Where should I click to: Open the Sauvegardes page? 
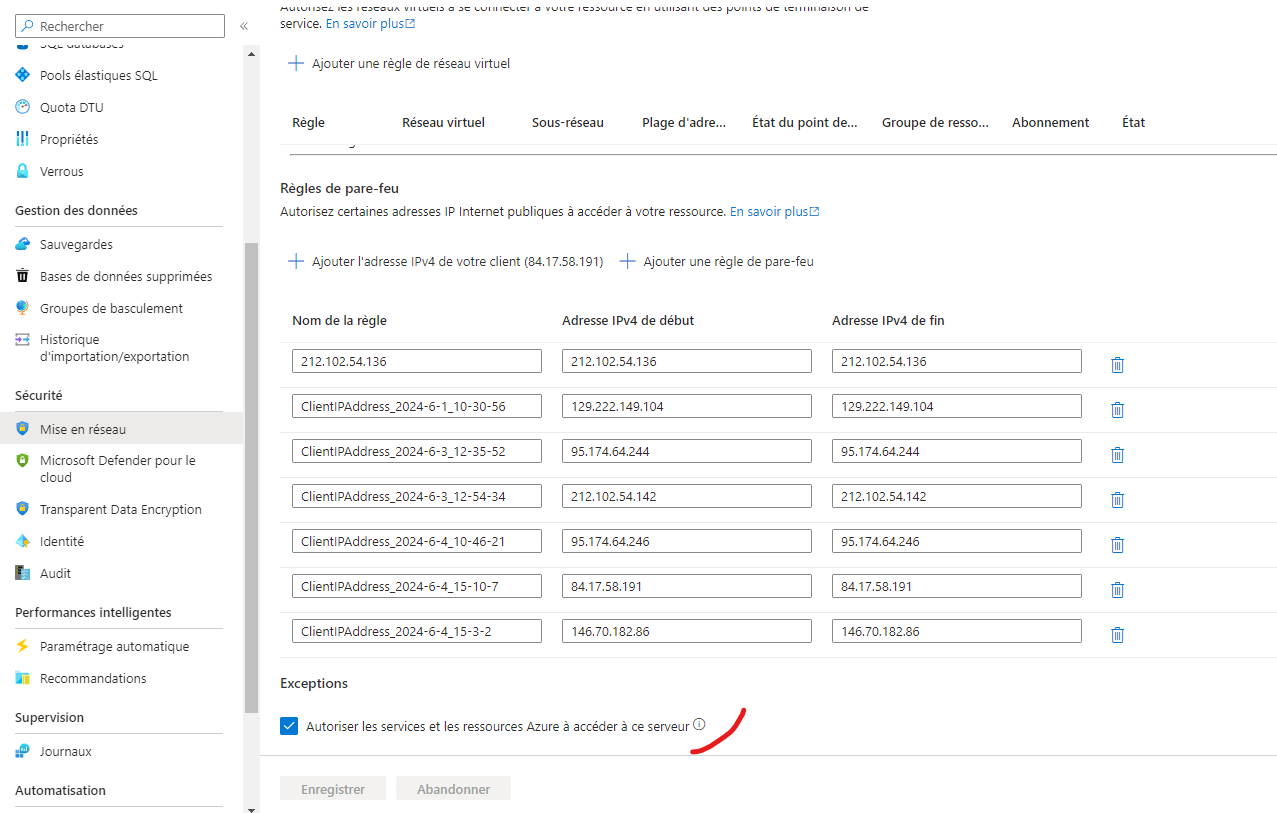[x=74, y=244]
